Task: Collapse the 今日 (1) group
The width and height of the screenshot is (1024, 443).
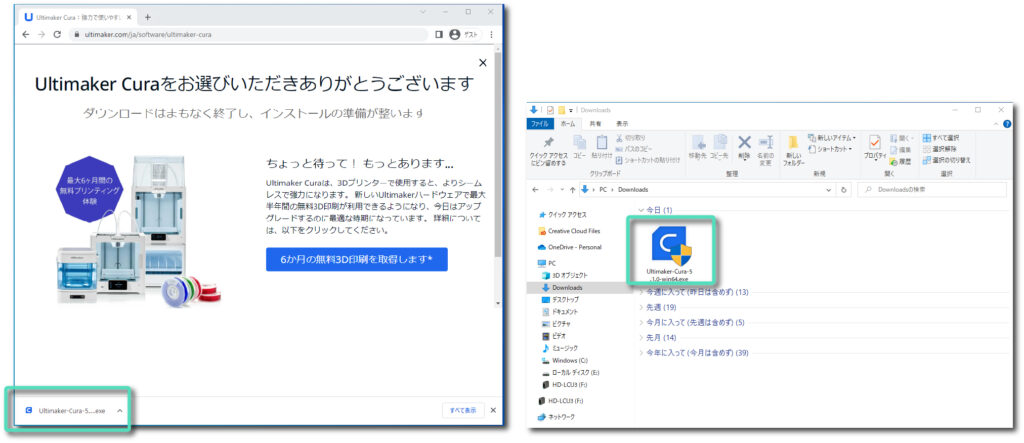Action: pyautogui.click(x=641, y=210)
